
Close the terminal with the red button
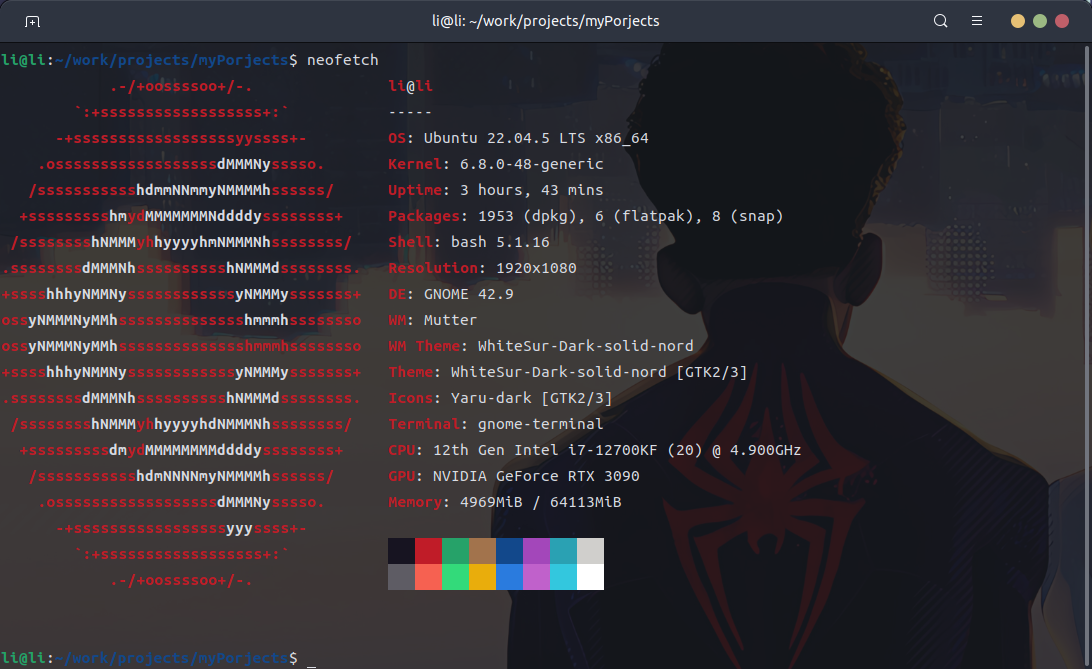[x=1062, y=21]
